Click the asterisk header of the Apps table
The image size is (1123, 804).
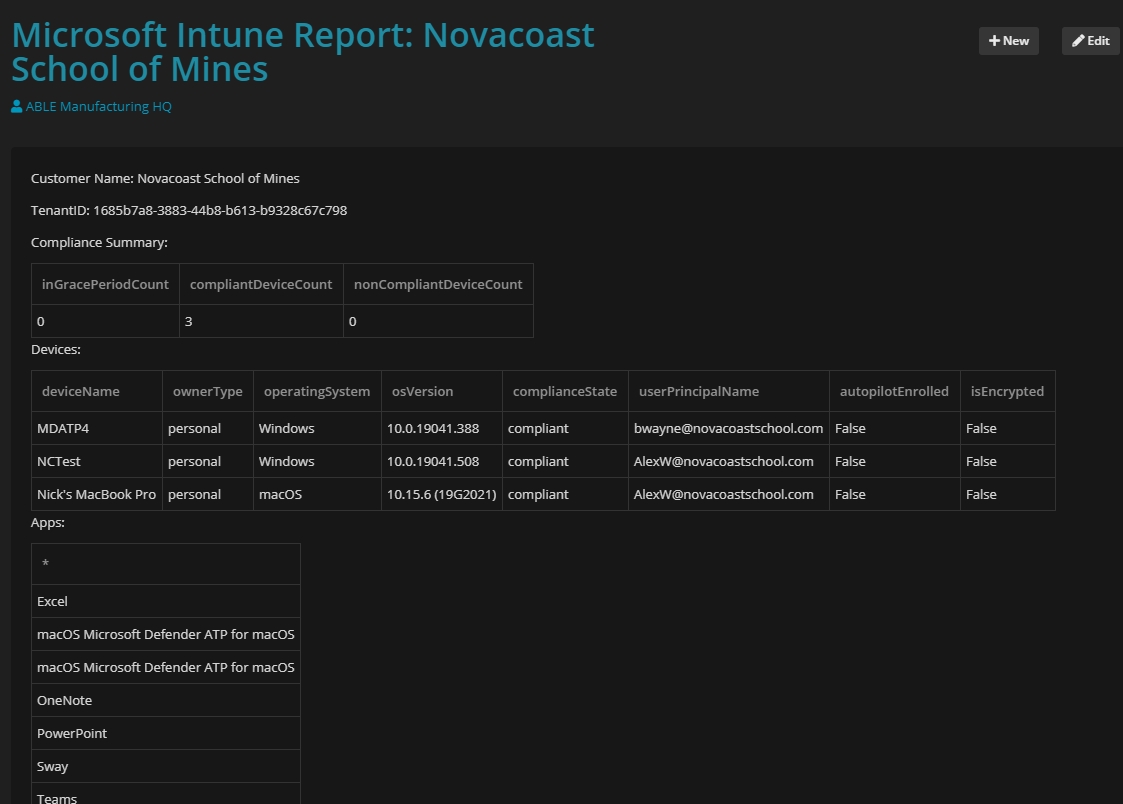(x=165, y=564)
